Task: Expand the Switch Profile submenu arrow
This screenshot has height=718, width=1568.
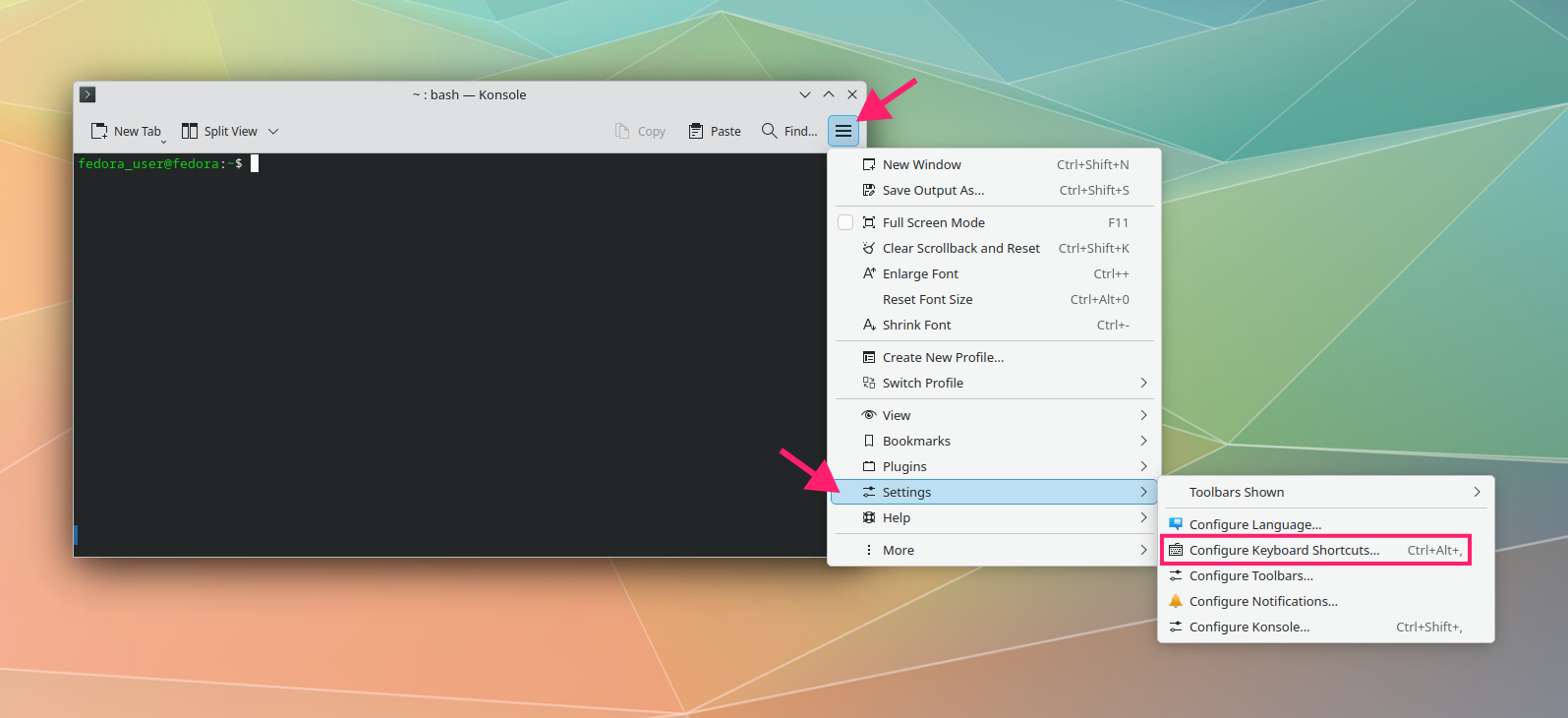Action: click(1143, 383)
